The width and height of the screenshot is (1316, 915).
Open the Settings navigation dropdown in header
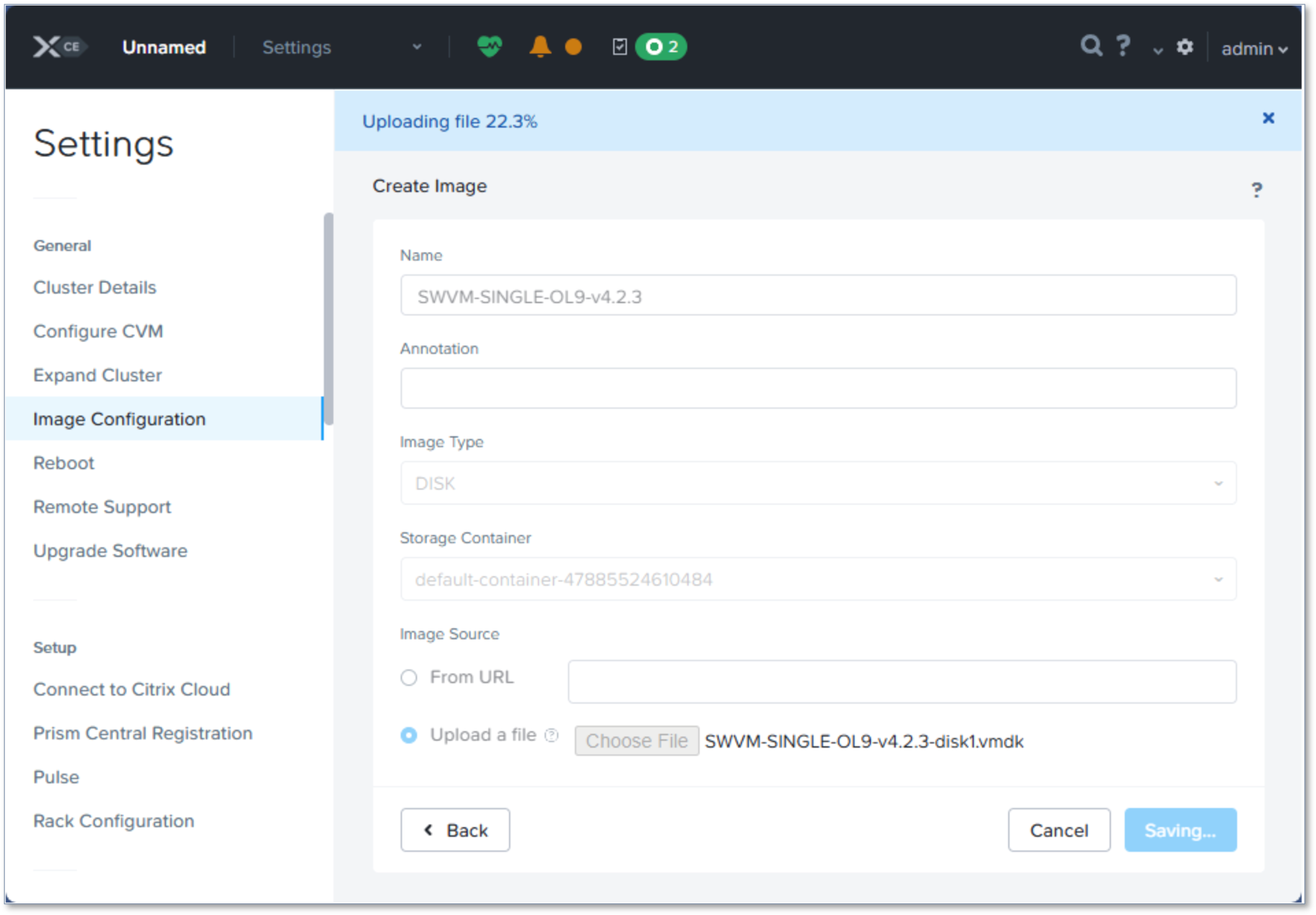[341, 47]
